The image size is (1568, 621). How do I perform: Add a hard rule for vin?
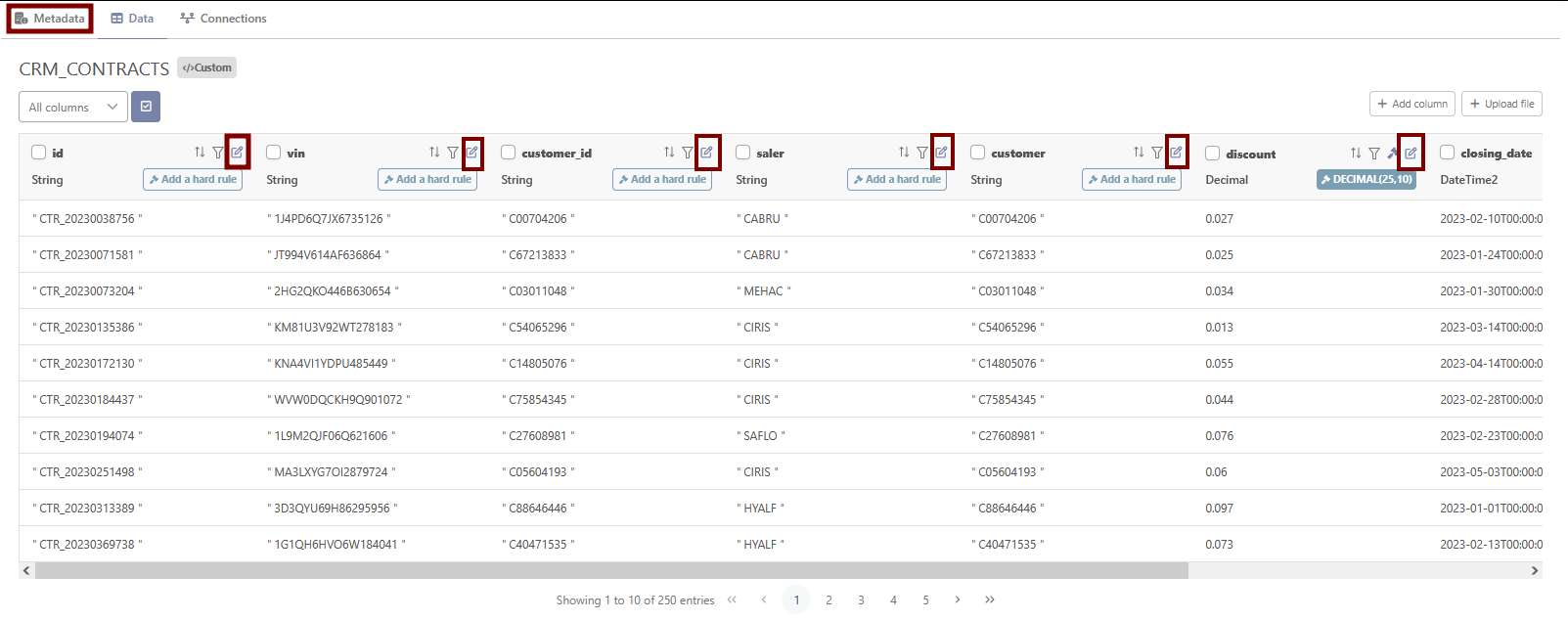[x=427, y=180]
